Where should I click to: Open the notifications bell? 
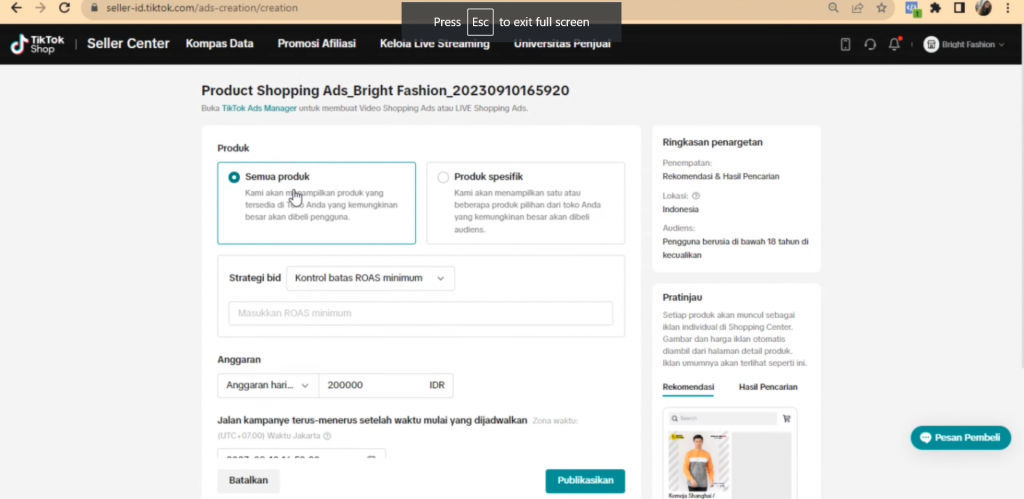tap(895, 44)
